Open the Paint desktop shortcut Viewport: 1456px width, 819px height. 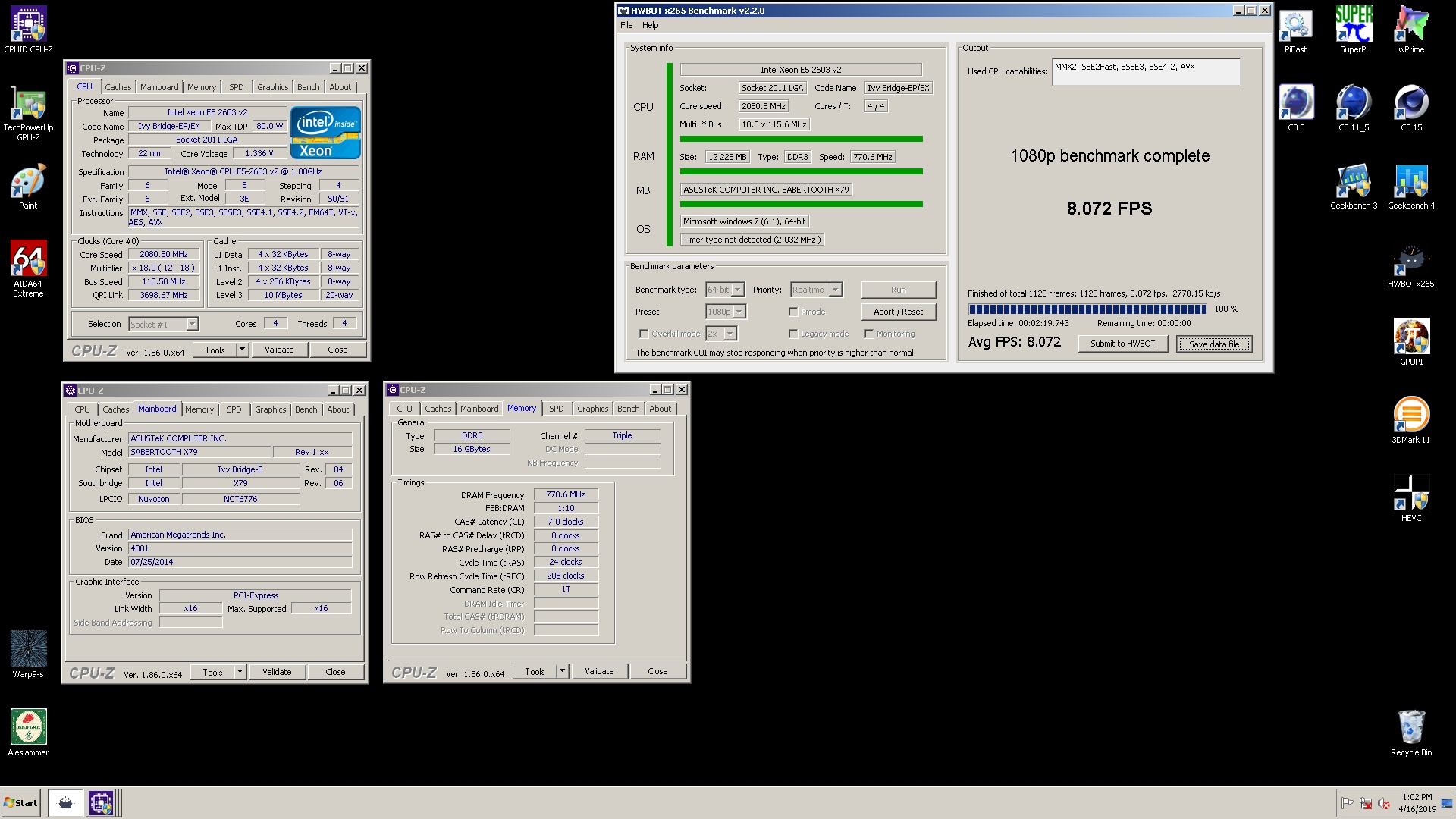pos(28,188)
